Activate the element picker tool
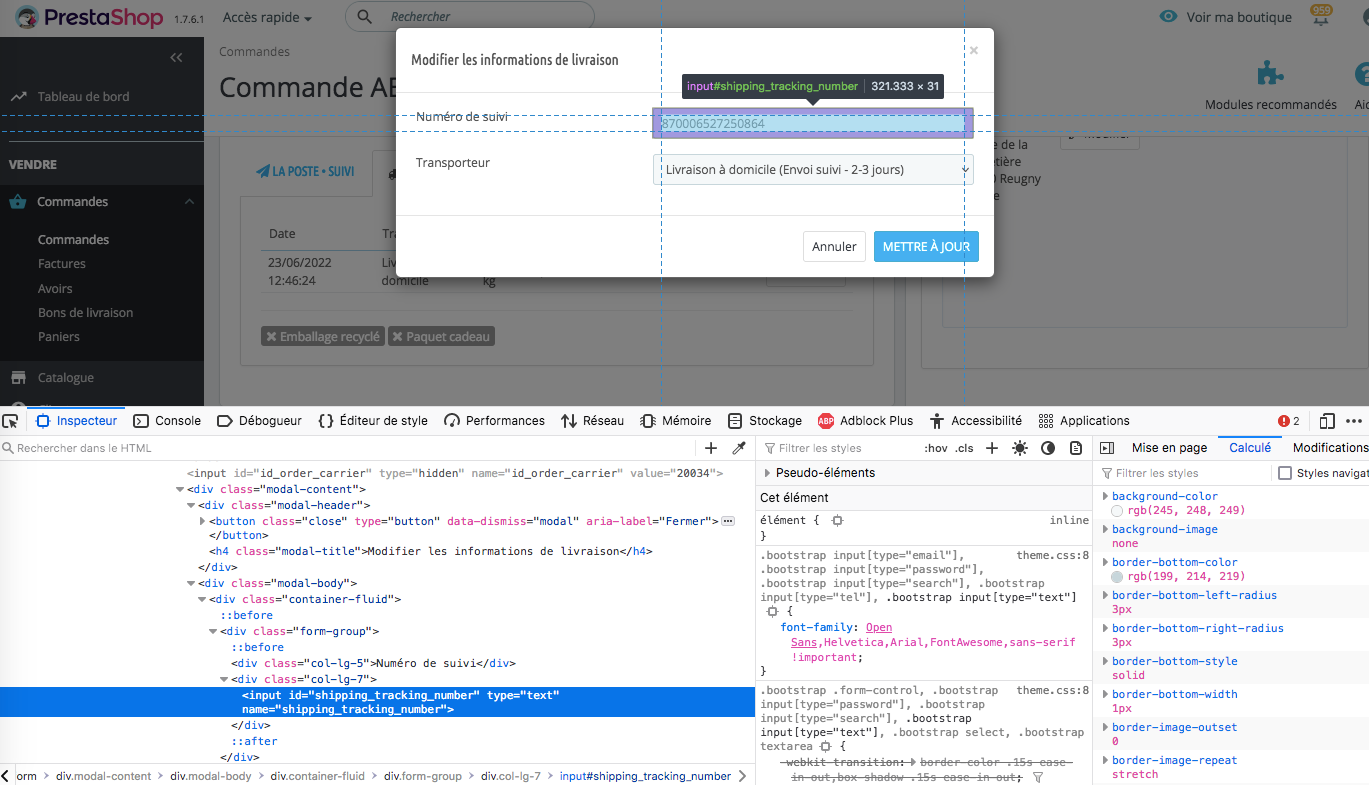This screenshot has height=785, width=1369. tap(10, 421)
